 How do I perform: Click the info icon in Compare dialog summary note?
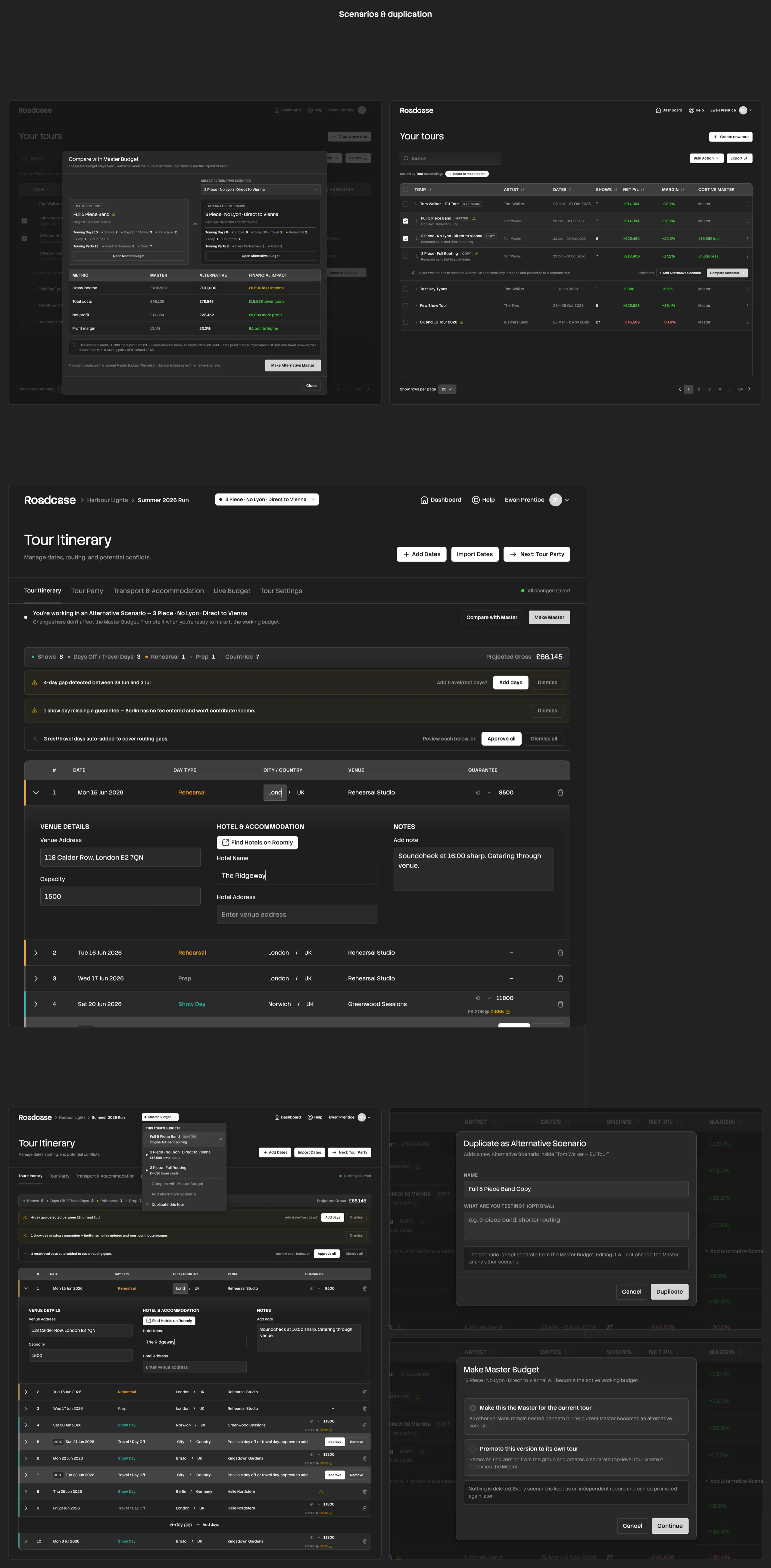coord(74,345)
